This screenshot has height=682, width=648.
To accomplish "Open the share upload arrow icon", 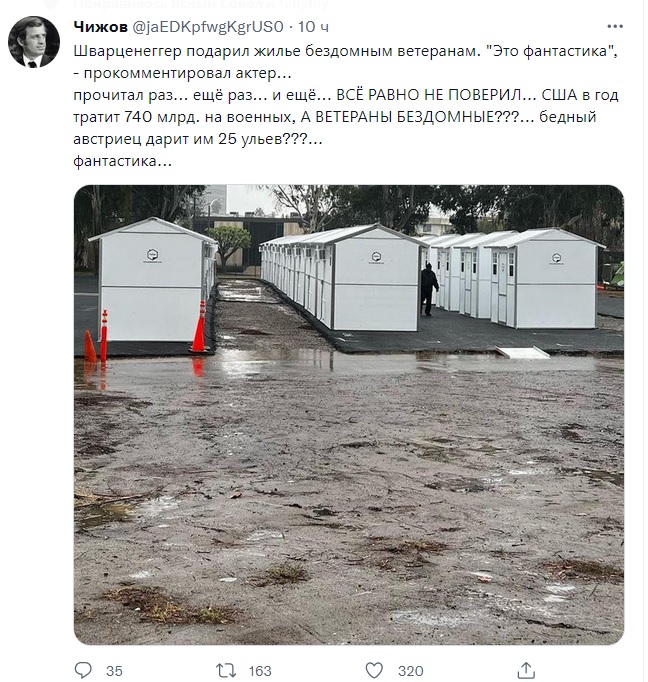I will (x=526, y=670).
